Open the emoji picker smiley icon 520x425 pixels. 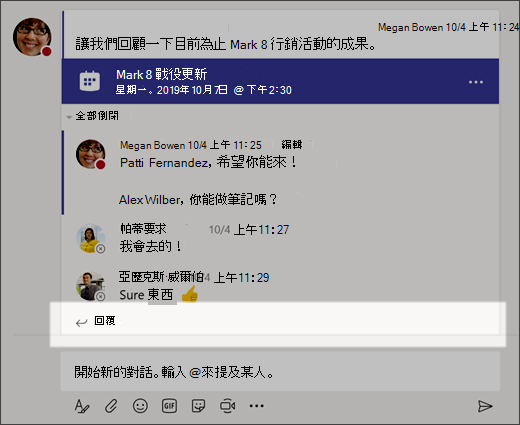140,406
